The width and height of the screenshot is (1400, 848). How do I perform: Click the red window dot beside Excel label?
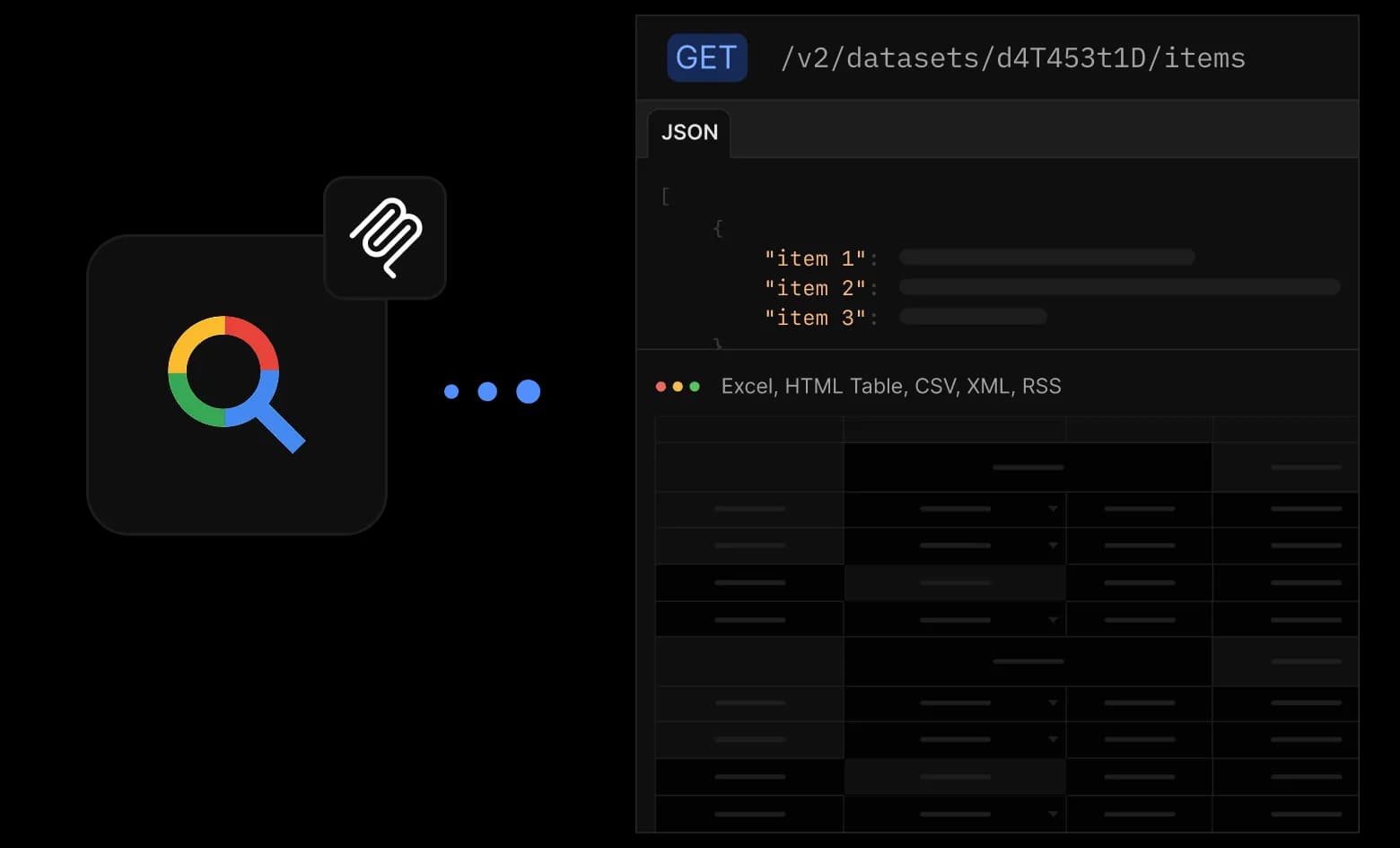[x=661, y=387]
